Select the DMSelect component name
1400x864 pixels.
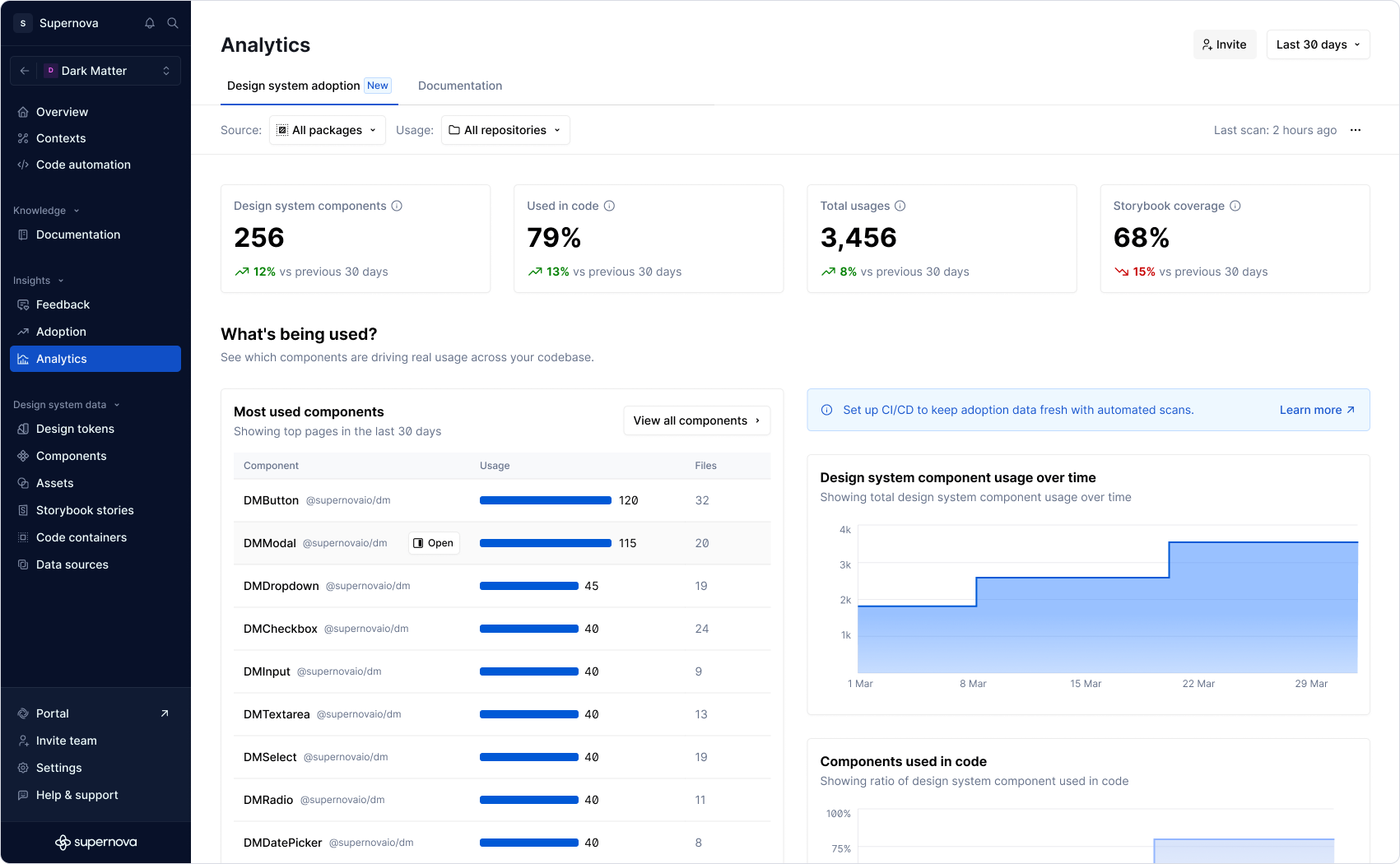click(270, 757)
